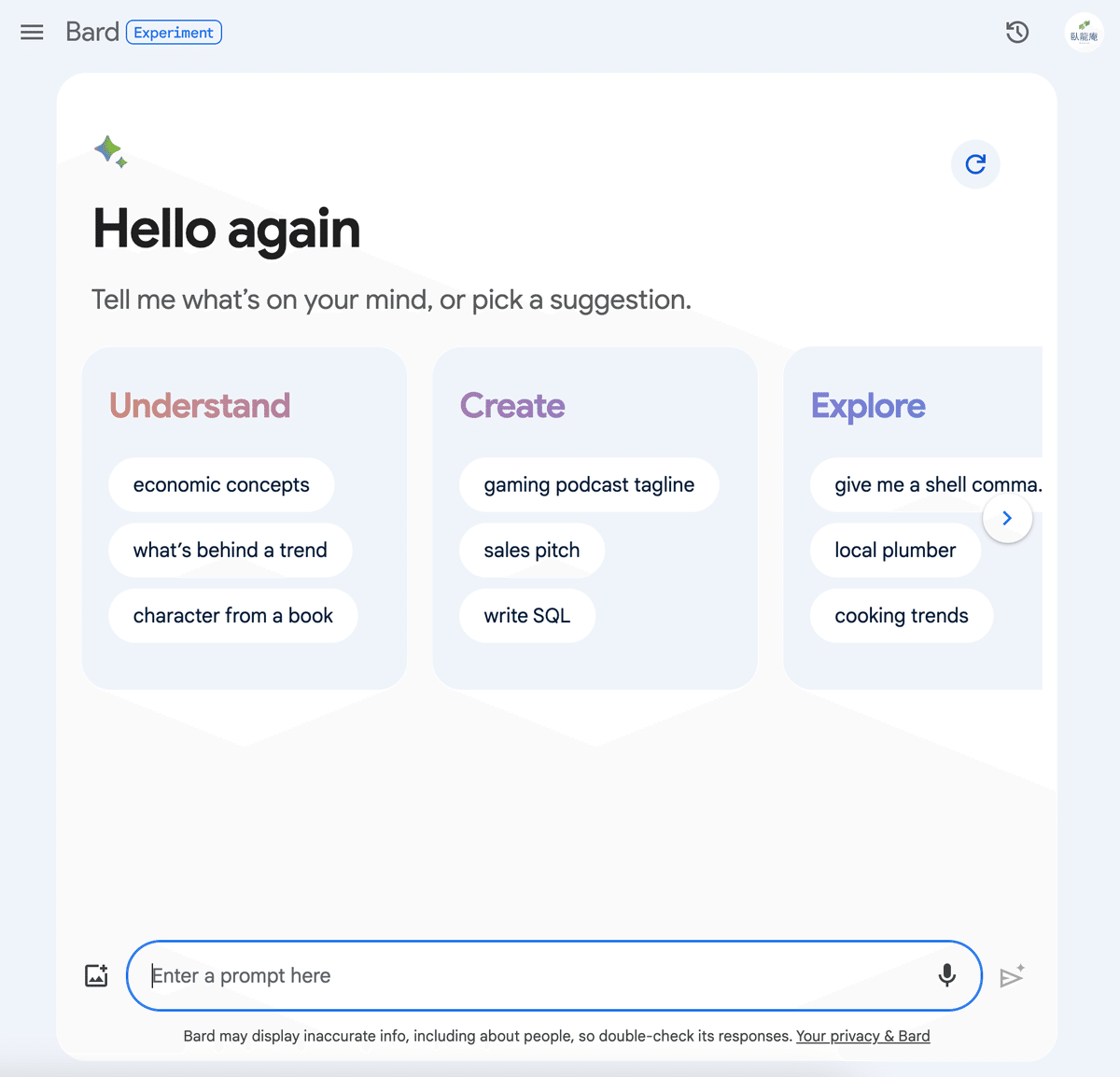
Task: Pick the character from a book chip
Action: coord(232,615)
